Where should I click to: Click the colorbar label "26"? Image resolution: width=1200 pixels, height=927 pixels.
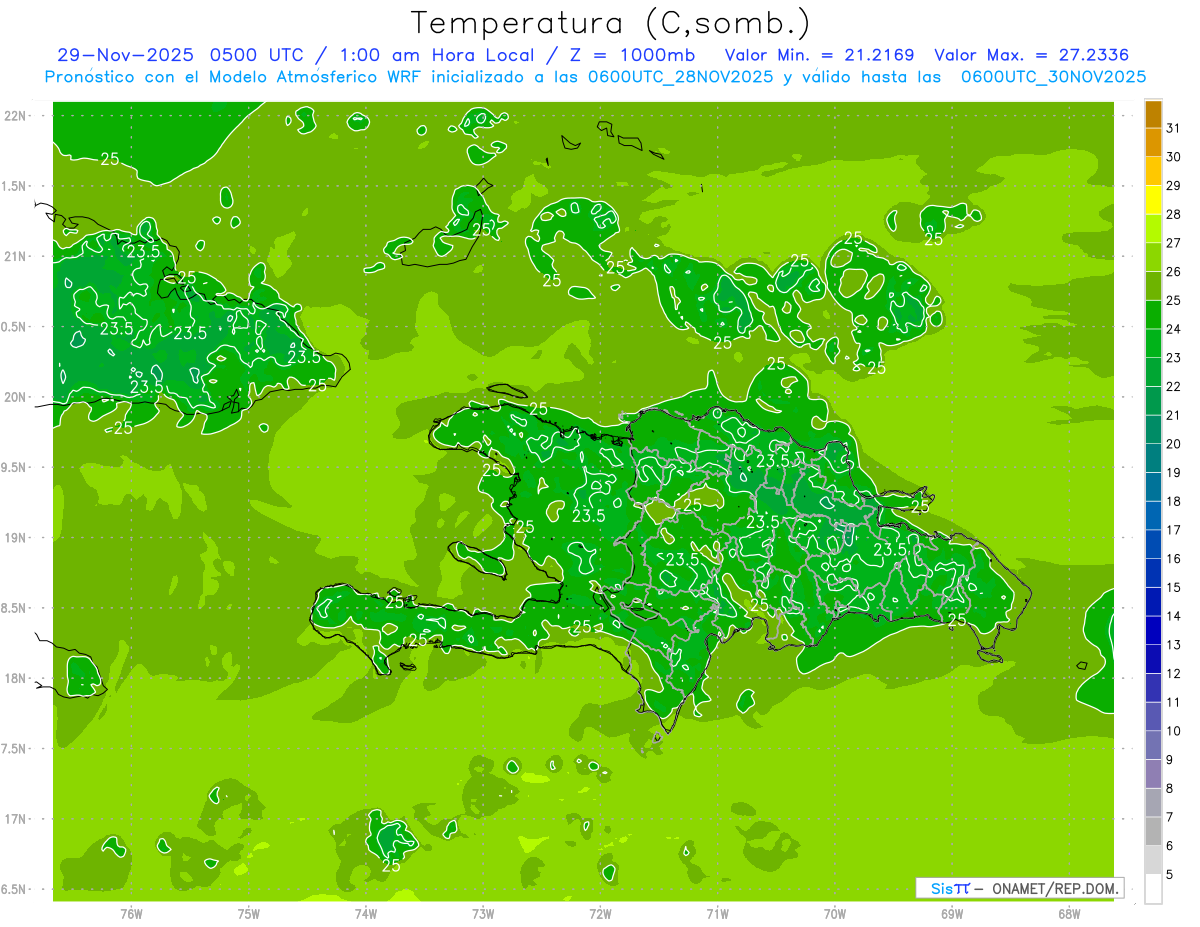pos(1174,272)
